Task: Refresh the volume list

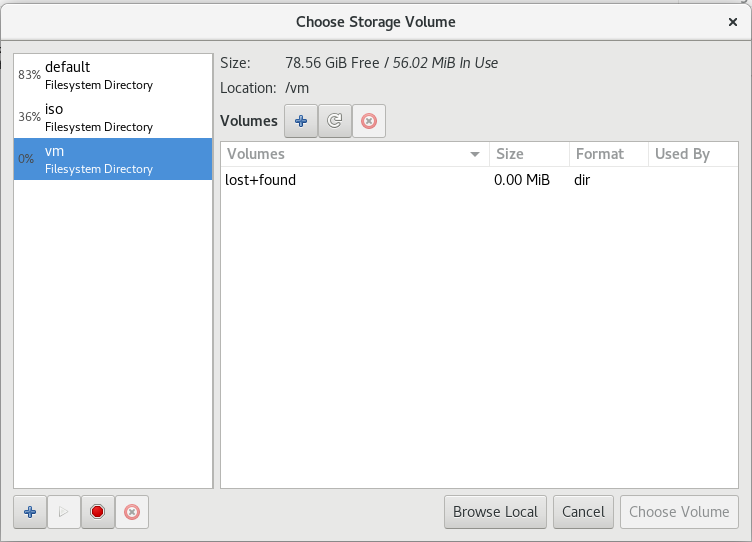Action: pos(335,121)
